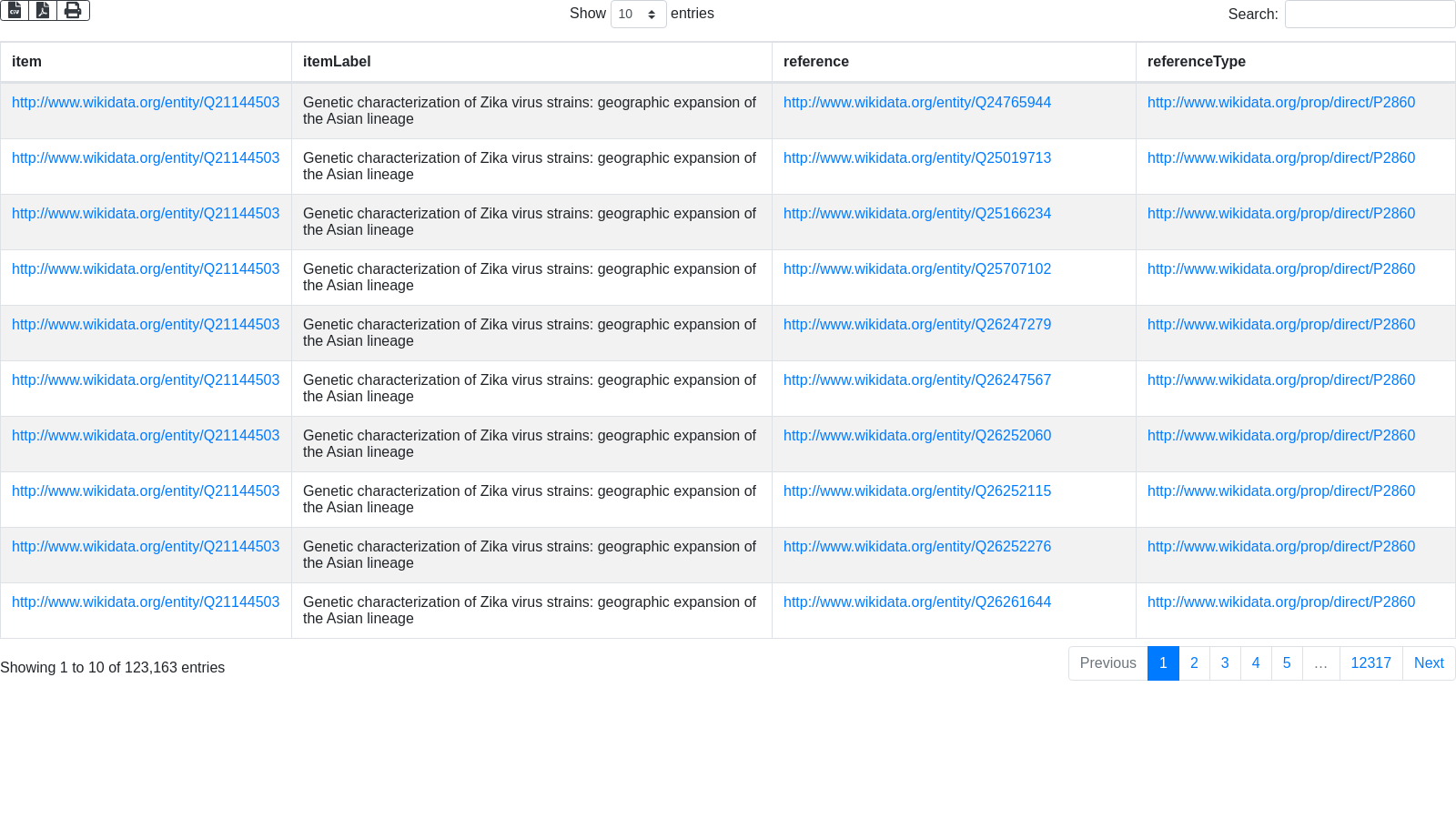Image resolution: width=1456 pixels, height=819 pixels.
Task: Sort by the item column header
Action: tap(146, 62)
